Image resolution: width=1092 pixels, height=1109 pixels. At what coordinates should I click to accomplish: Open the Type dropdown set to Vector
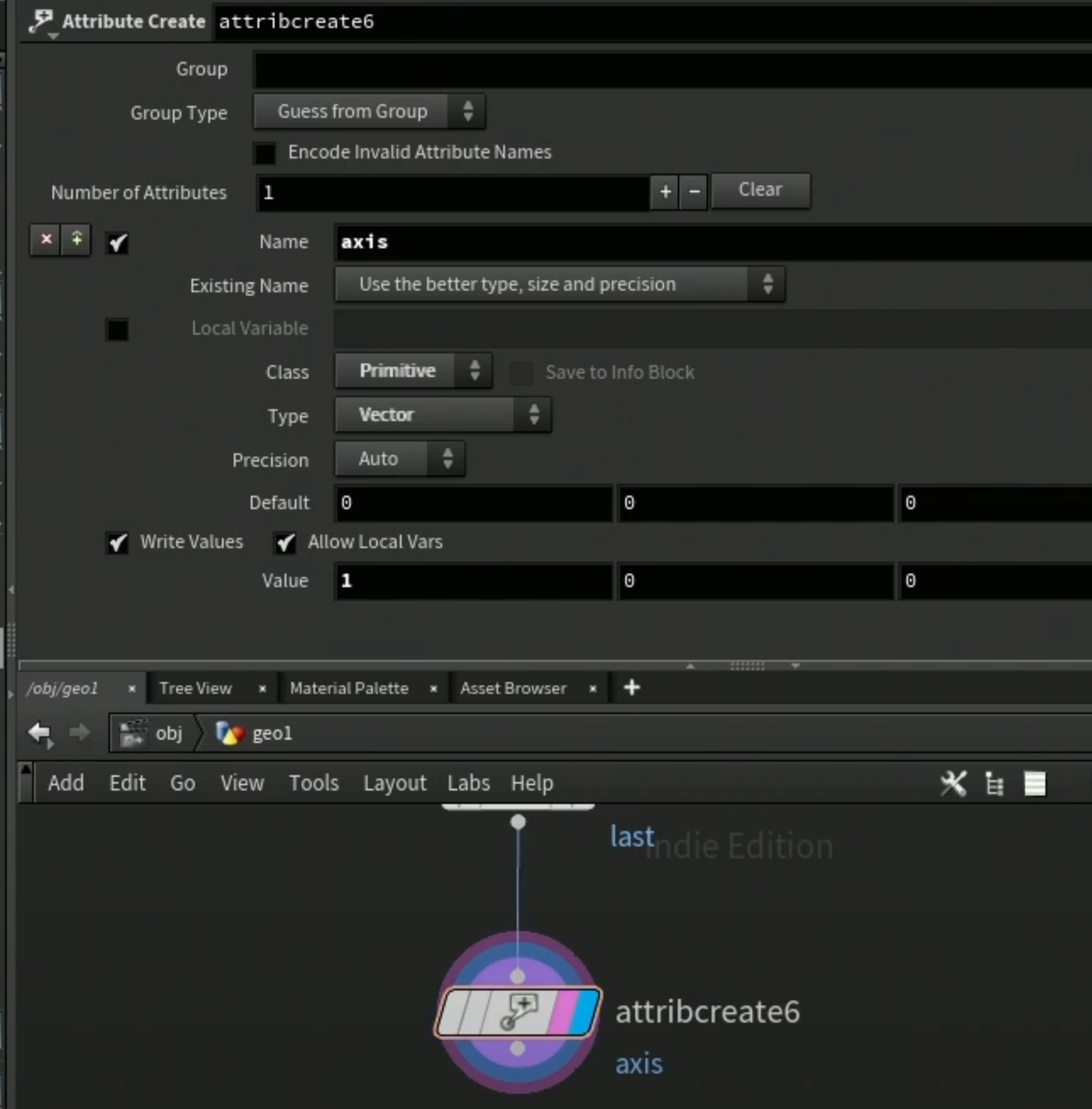443,415
